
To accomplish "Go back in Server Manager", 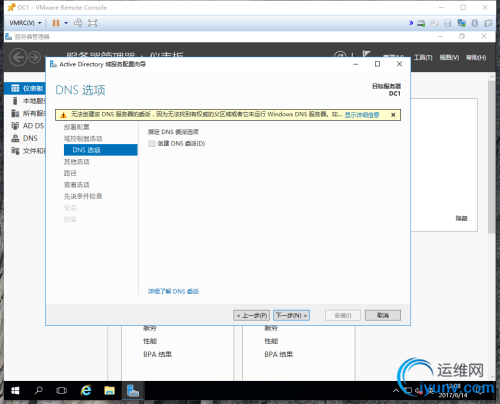I will (18, 57).
